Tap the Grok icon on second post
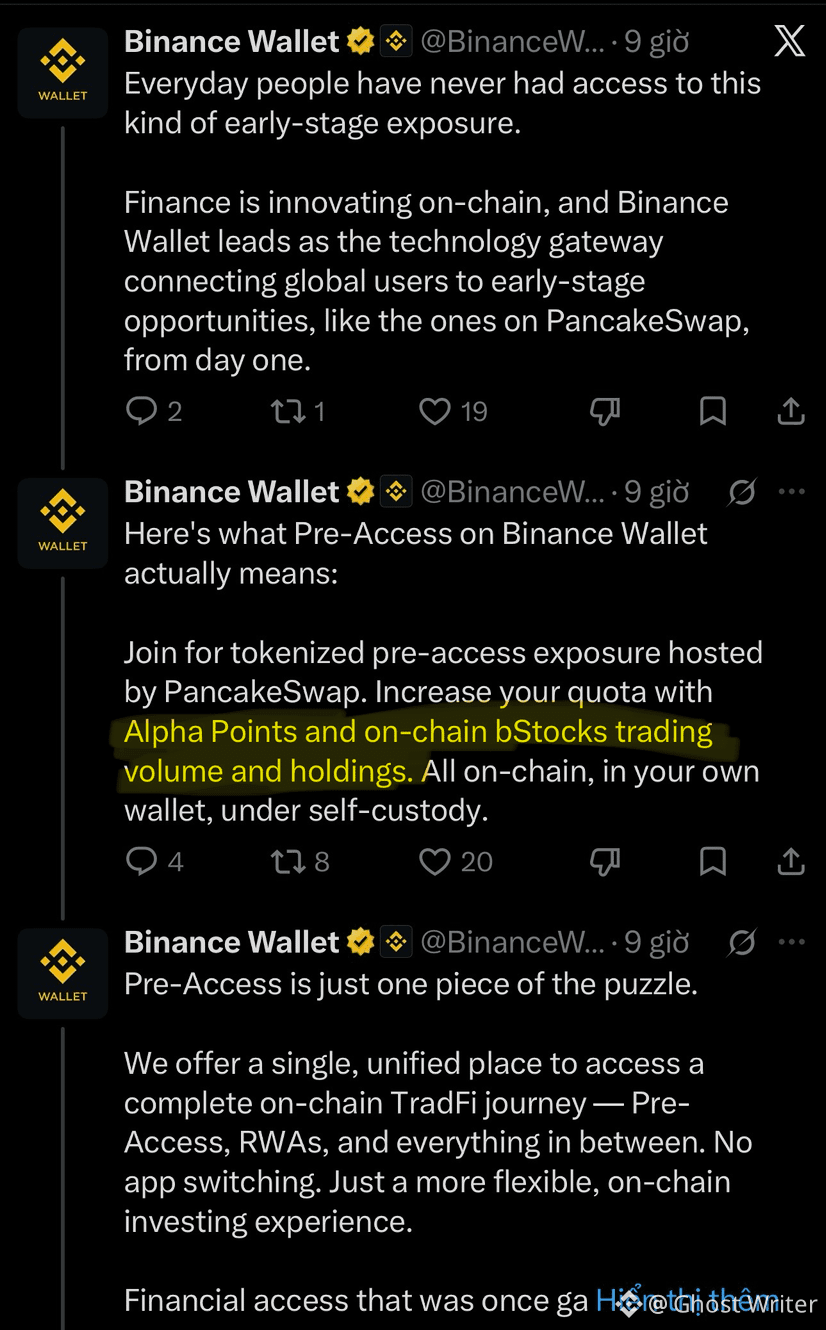The width and height of the screenshot is (826, 1330). 742,492
